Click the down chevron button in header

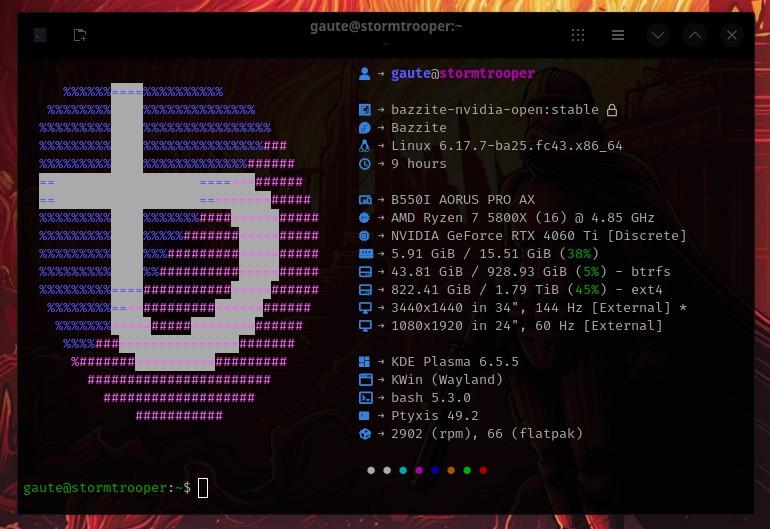[x=657, y=35]
